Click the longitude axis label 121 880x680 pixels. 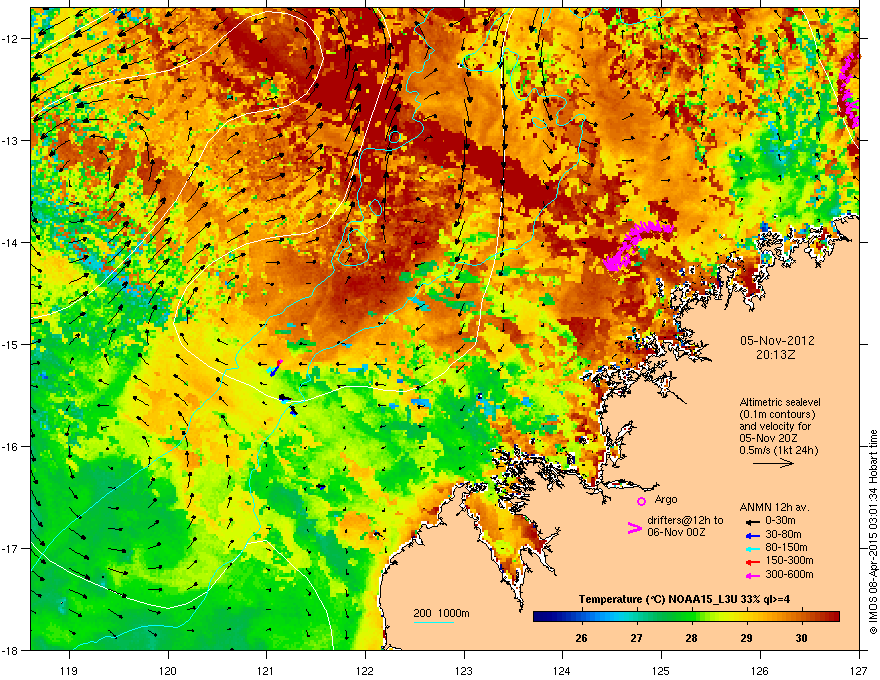[x=266, y=670]
